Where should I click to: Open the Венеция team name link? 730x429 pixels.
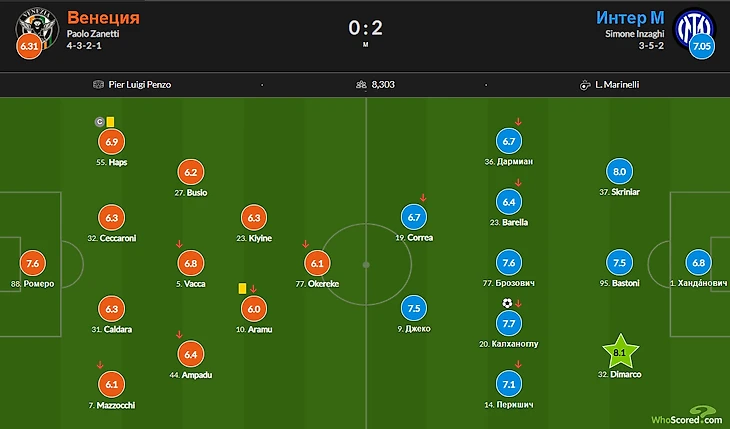click(103, 18)
